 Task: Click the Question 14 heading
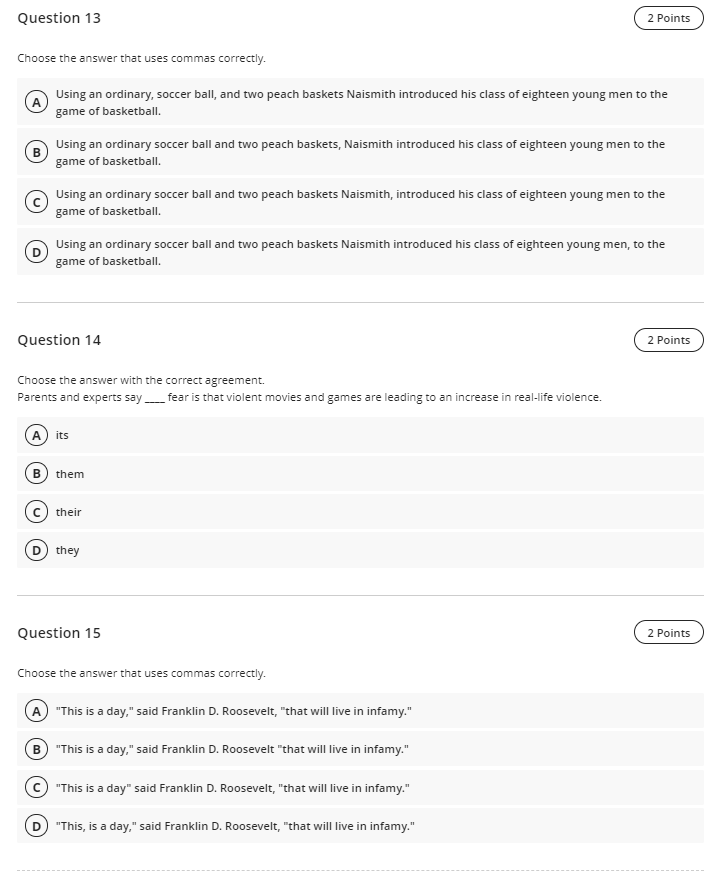57,339
